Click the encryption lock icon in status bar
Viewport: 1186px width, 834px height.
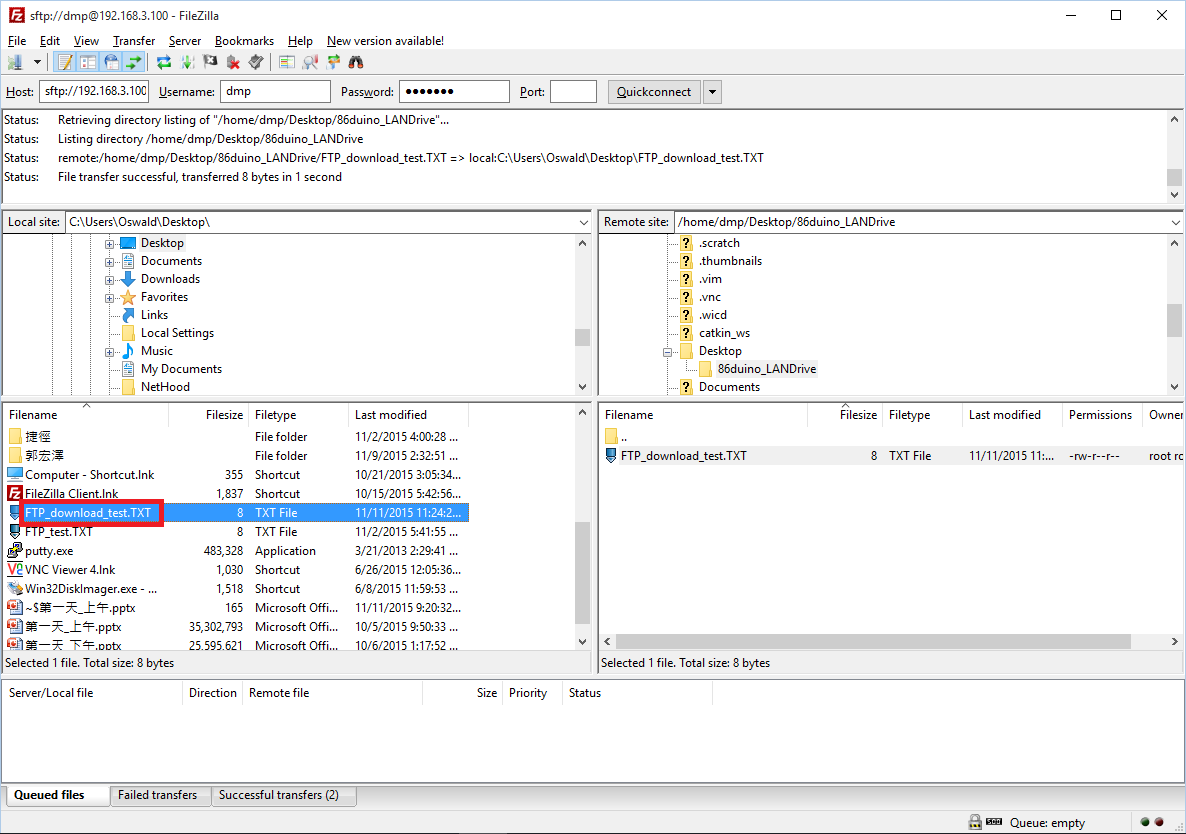click(x=975, y=822)
